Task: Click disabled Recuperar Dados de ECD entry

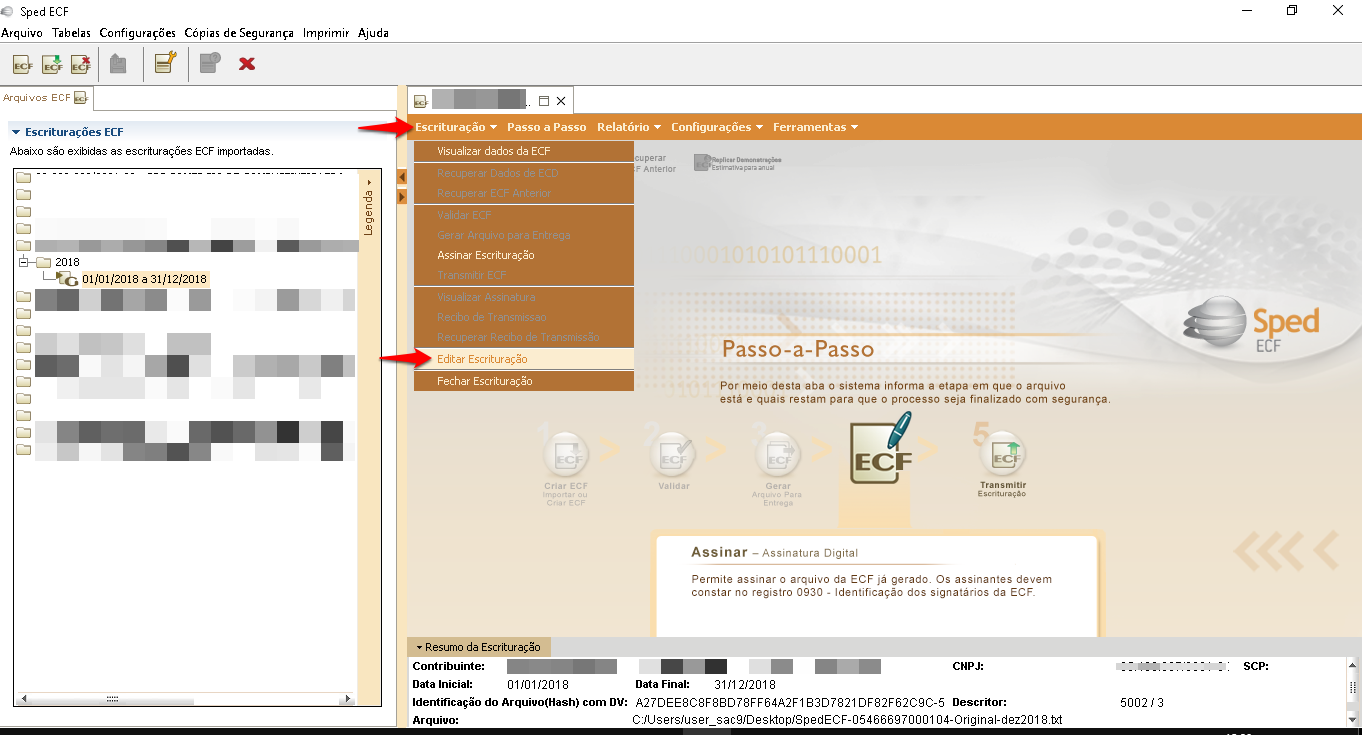Action: [524, 173]
